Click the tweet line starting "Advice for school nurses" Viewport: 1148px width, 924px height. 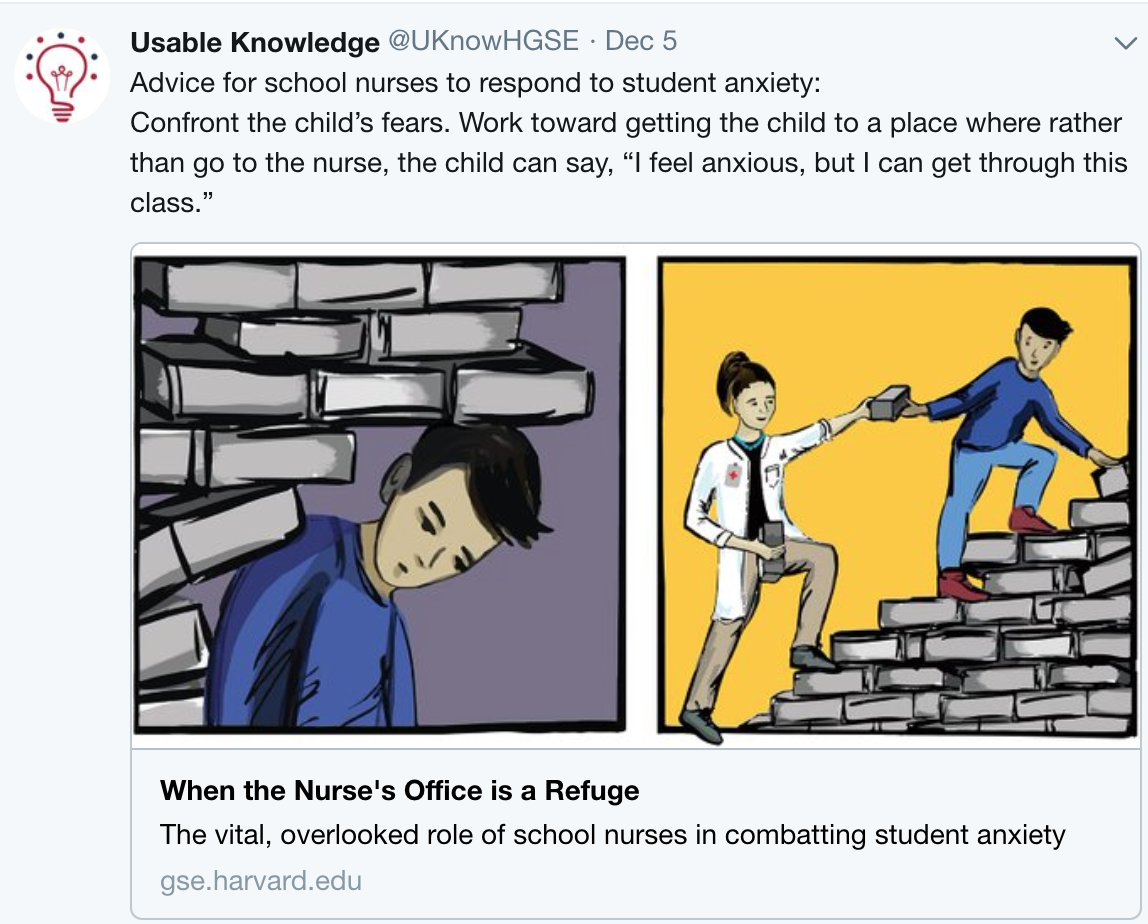pos(475,82)
